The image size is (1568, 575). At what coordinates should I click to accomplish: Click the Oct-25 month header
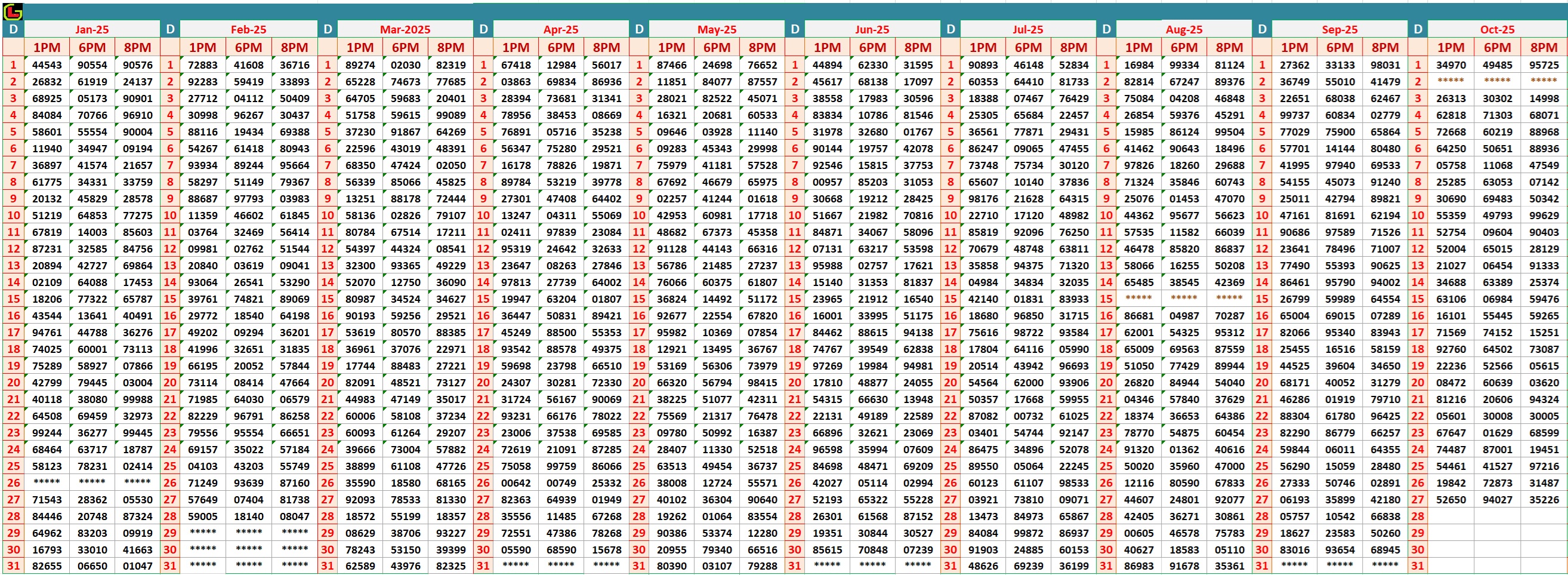click(x=1497, y=29)
